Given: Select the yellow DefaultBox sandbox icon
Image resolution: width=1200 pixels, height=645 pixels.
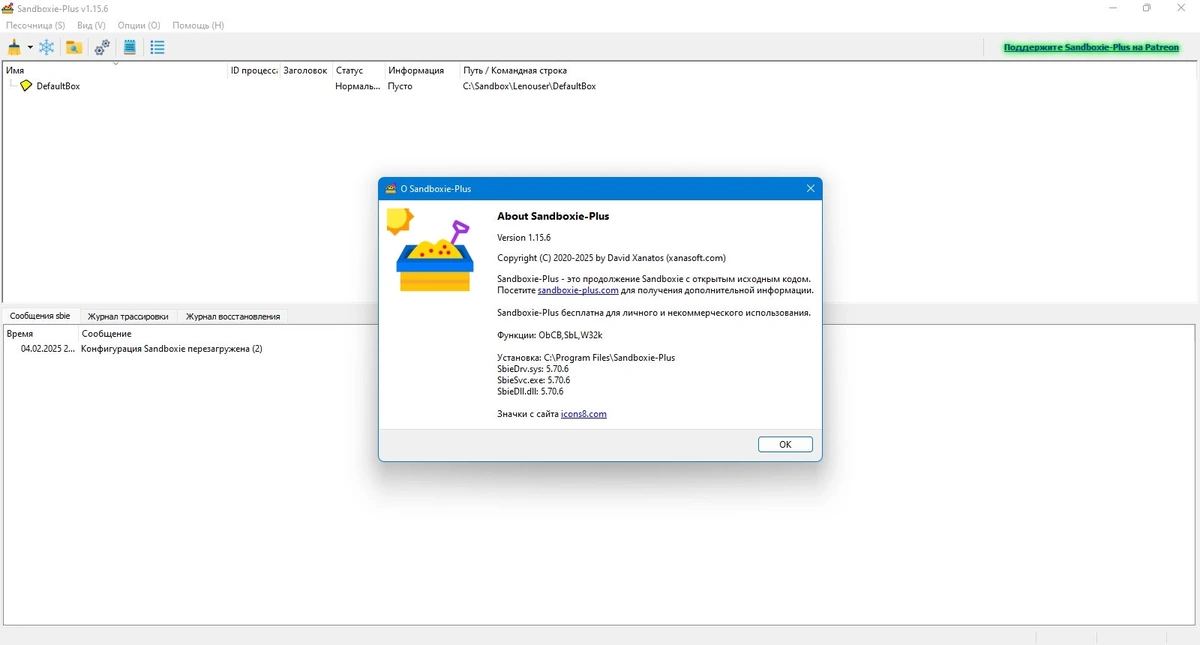Looking at the screenshot, I should (26, 86).
